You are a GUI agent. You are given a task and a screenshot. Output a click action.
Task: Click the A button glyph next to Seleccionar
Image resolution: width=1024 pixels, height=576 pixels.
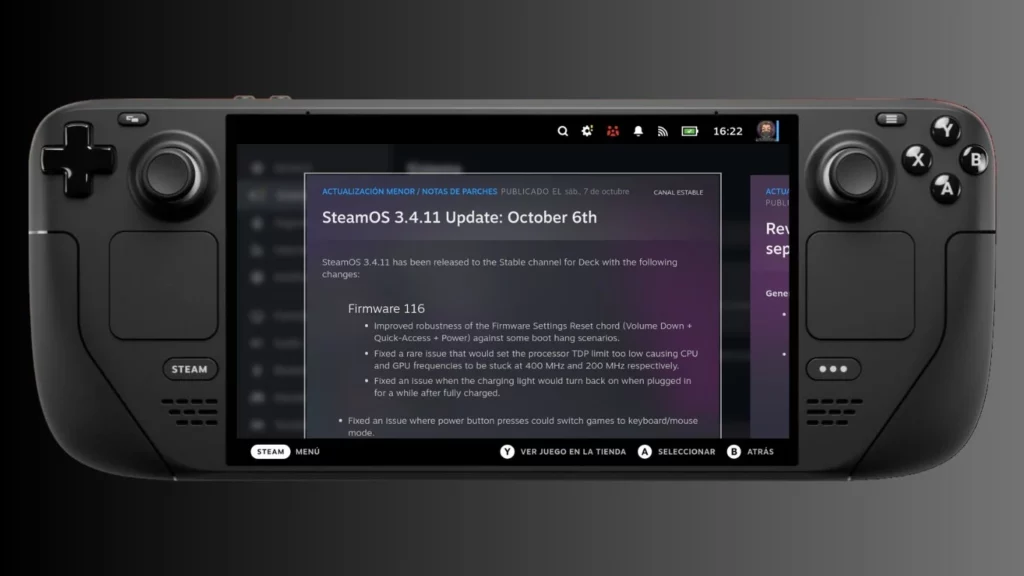[x=645, y=452]
